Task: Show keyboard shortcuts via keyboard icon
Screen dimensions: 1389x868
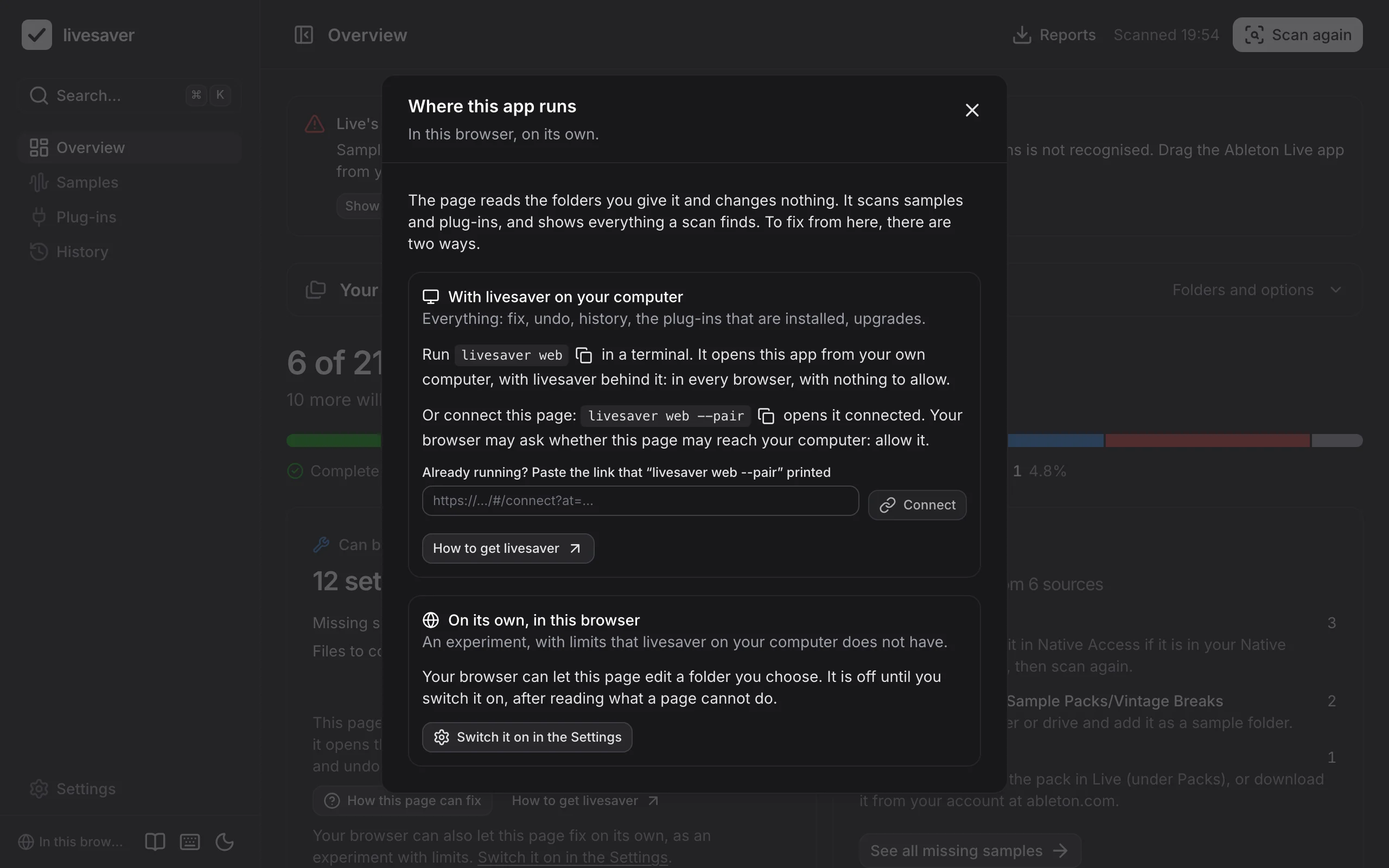Action: click(190, 841)
